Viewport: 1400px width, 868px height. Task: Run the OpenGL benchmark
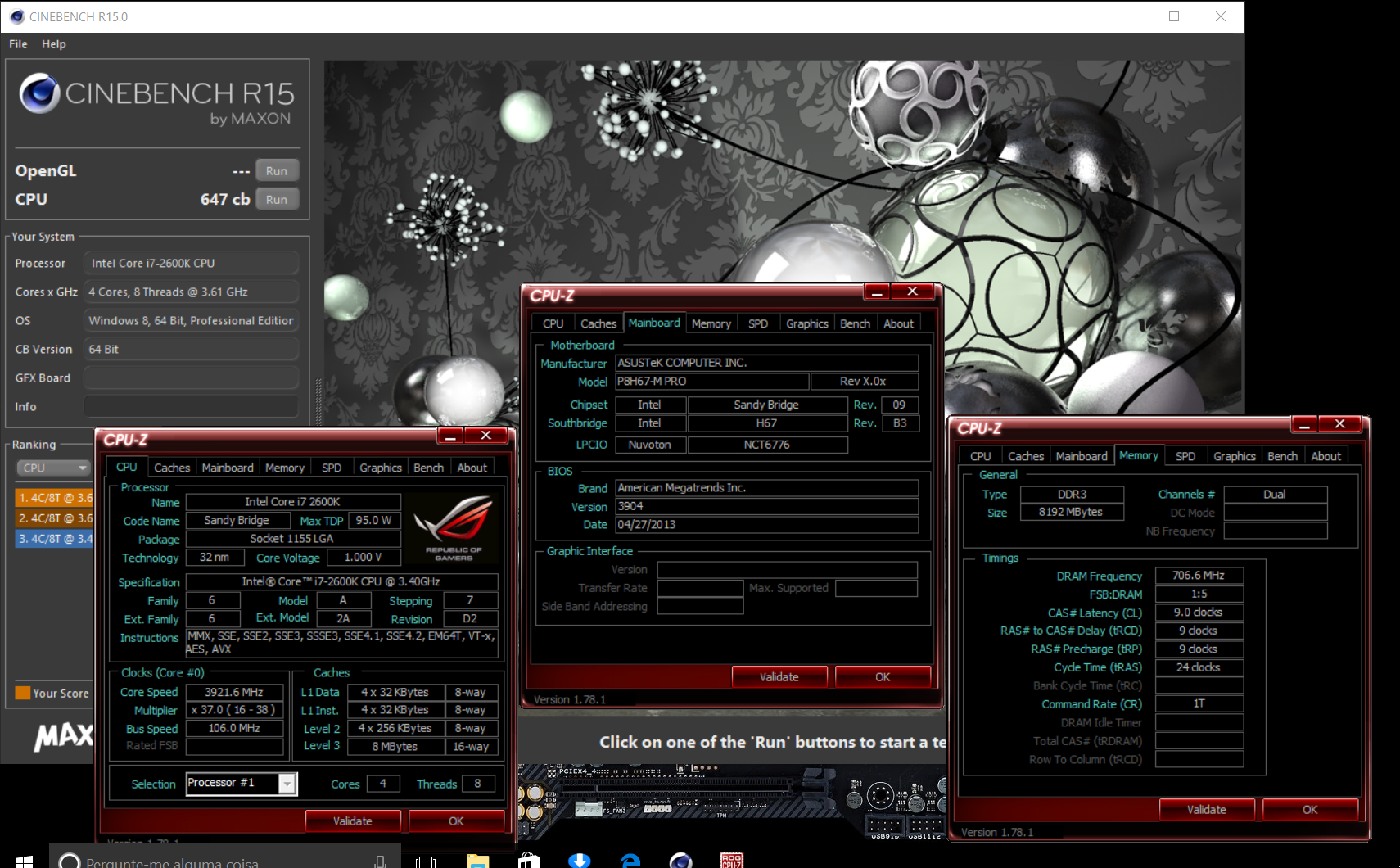click(277, 170)
